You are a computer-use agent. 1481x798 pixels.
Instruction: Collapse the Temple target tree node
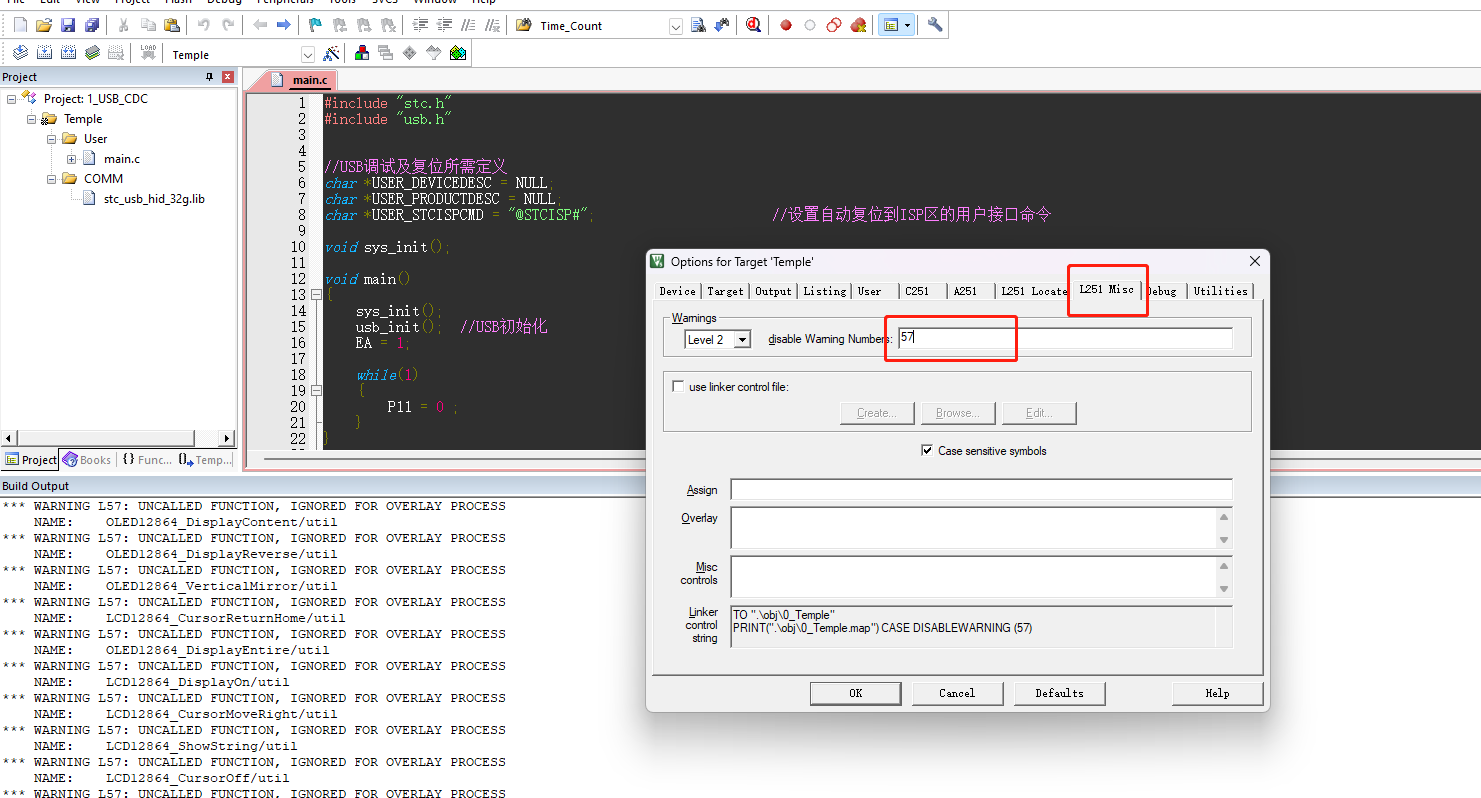[32, 119]
